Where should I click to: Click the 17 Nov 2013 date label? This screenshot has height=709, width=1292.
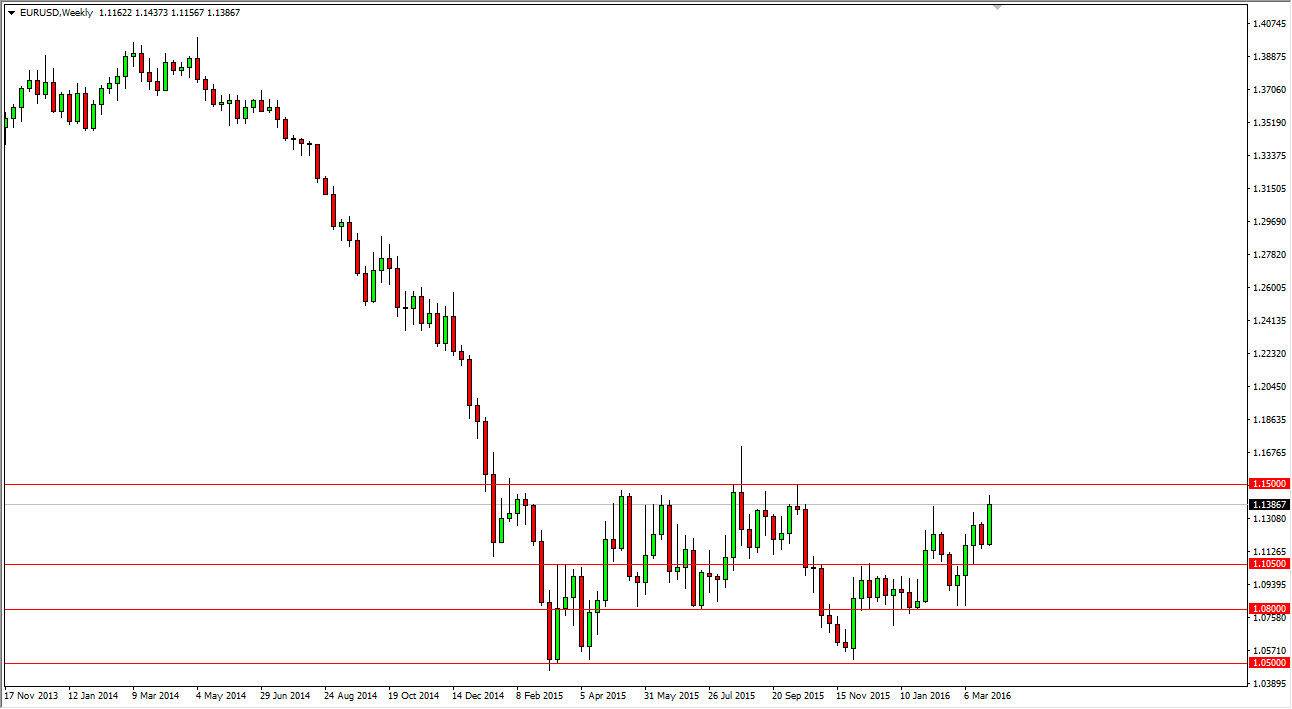point(32,692)
